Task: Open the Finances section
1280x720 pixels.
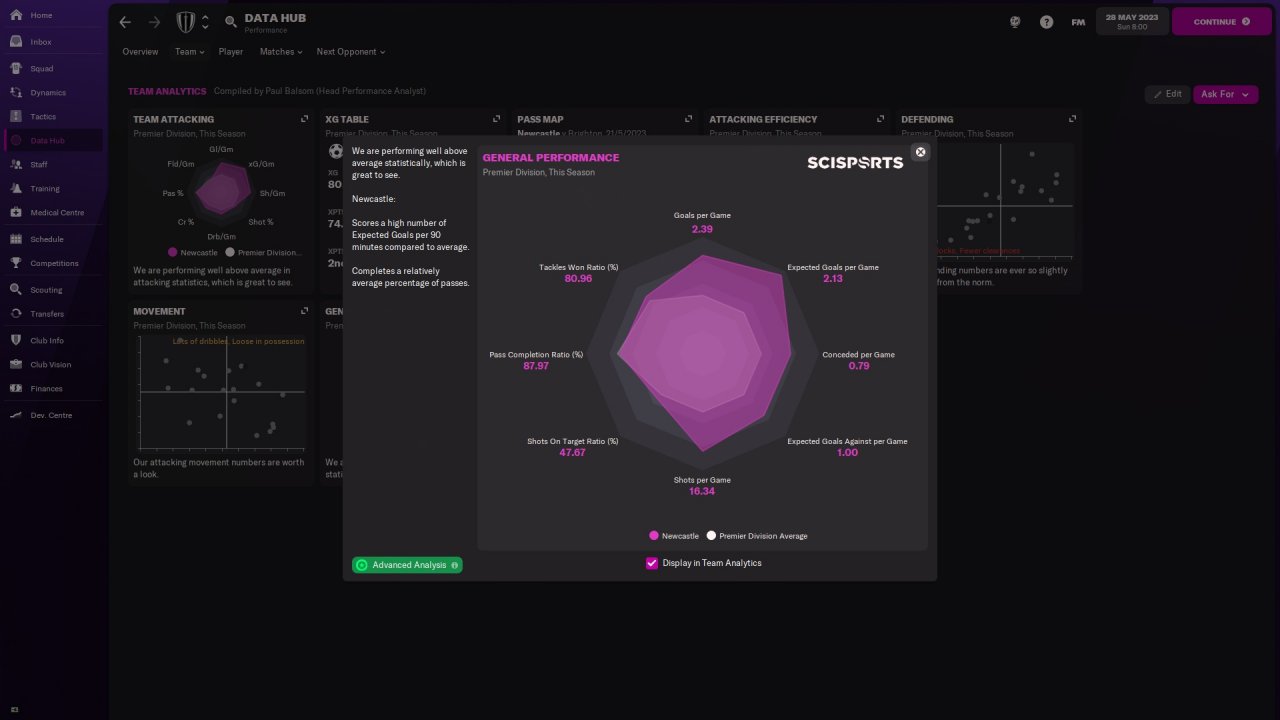Action: point(51,389)
